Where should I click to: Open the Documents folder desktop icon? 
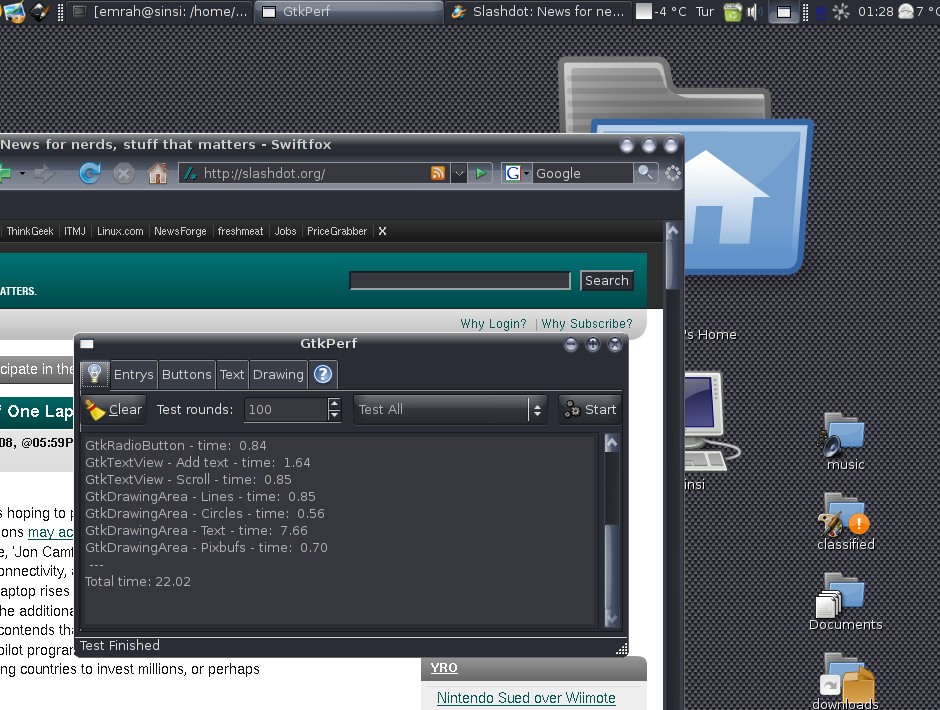pos(845,601)
